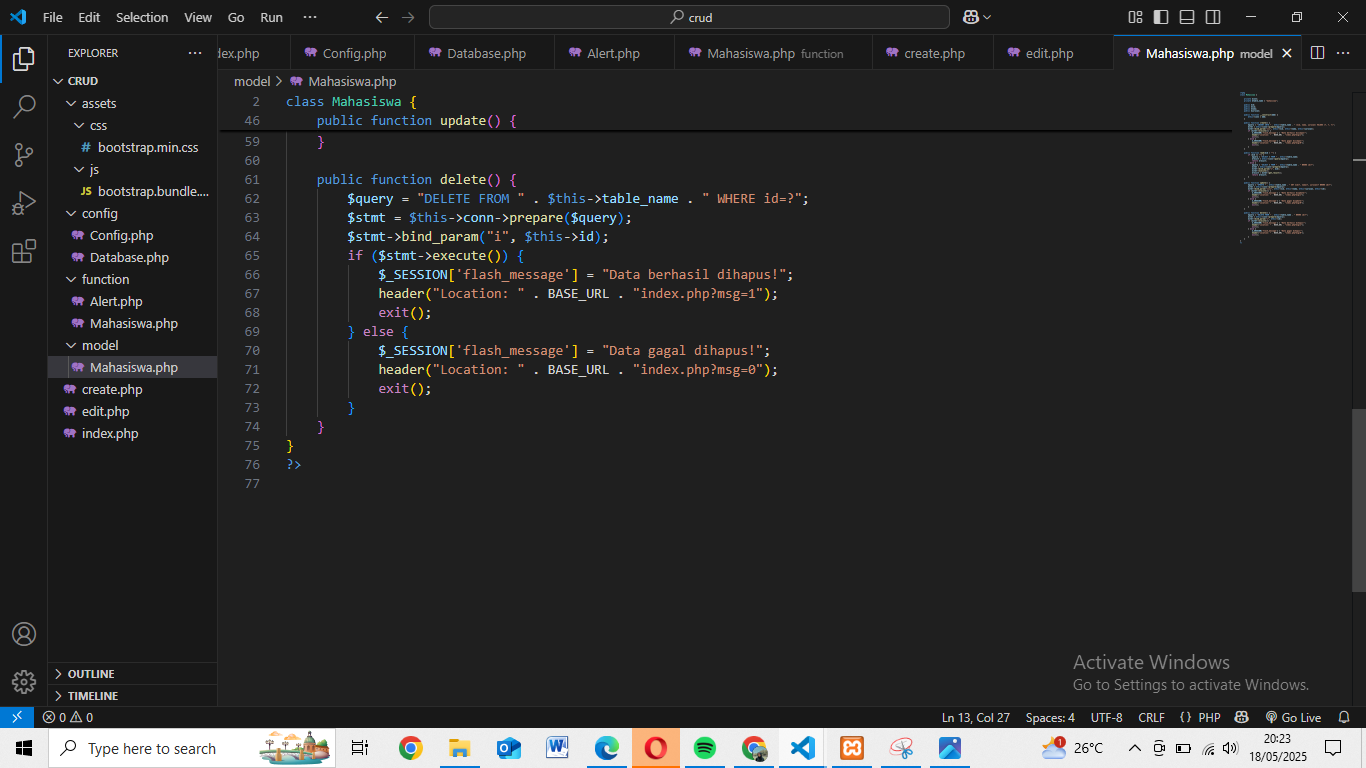
Task: Click the Customize Layout icon in title bar
Action: coord(1134,17)
